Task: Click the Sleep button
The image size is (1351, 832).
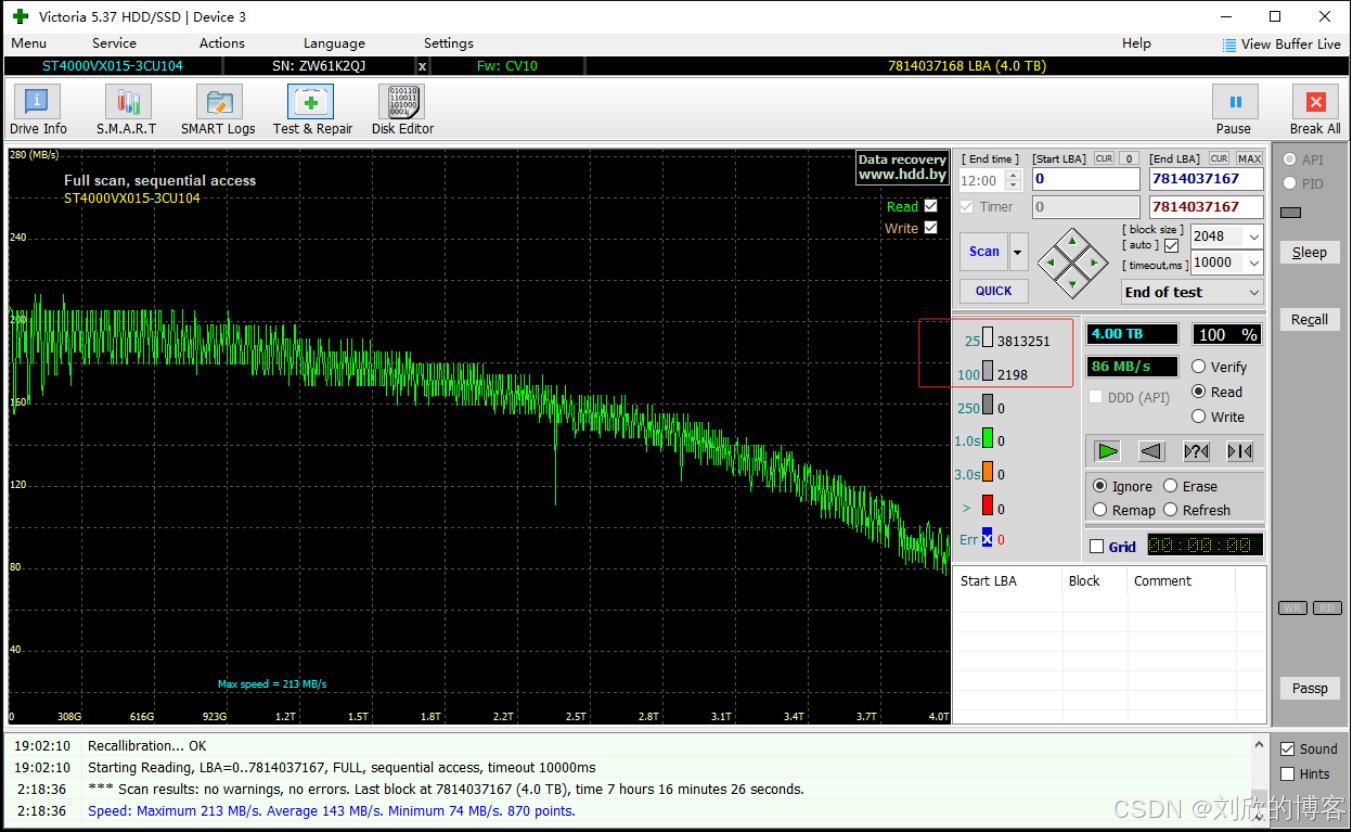Action: [x=1309, y=253]
